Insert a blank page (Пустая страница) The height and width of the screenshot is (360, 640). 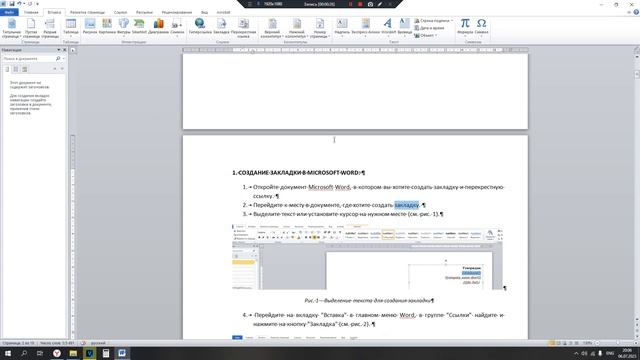click(31, 28)
